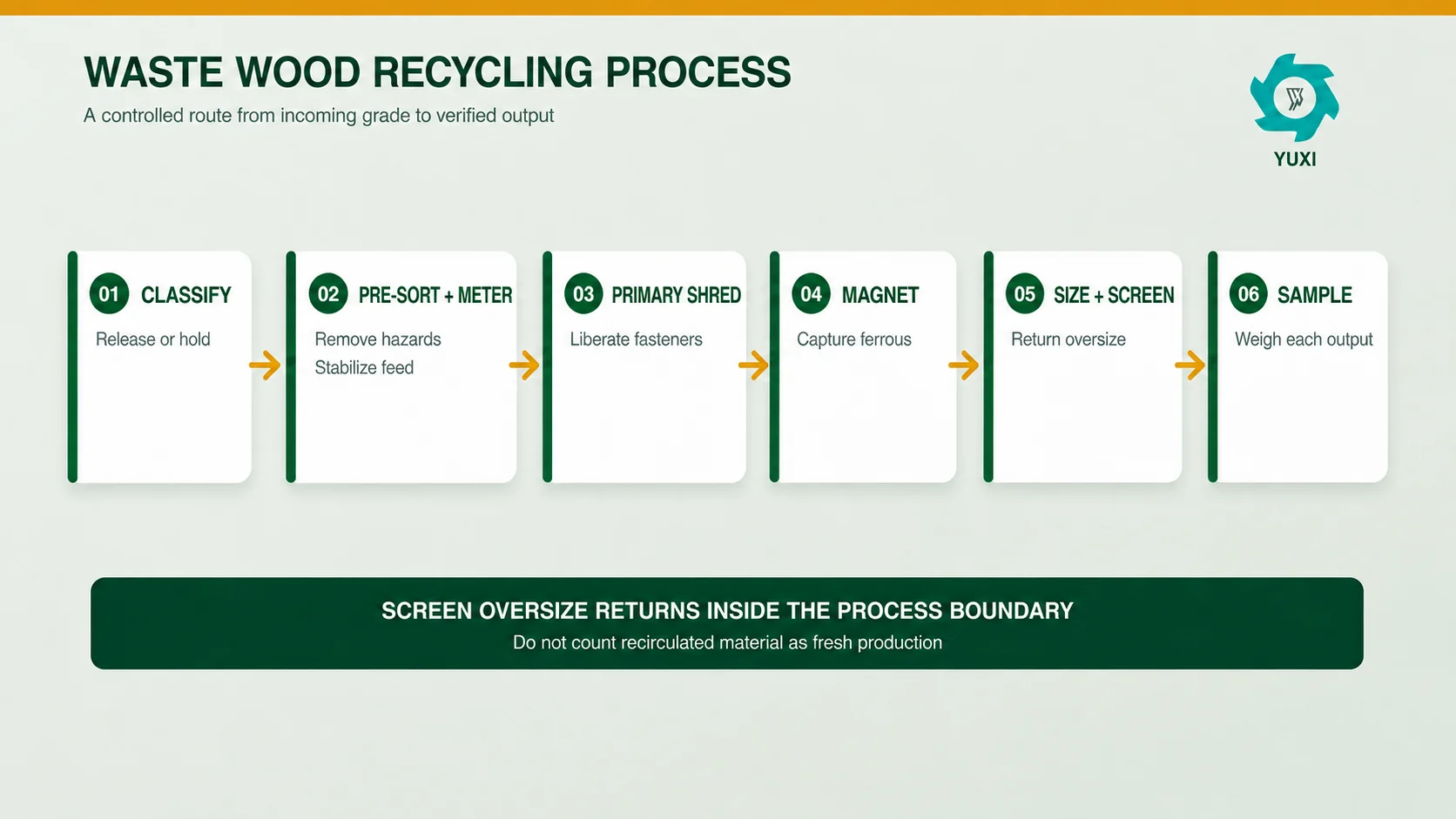
Task: Select the PRE-SORT + METER heading
Action: [x=435, y=295]
